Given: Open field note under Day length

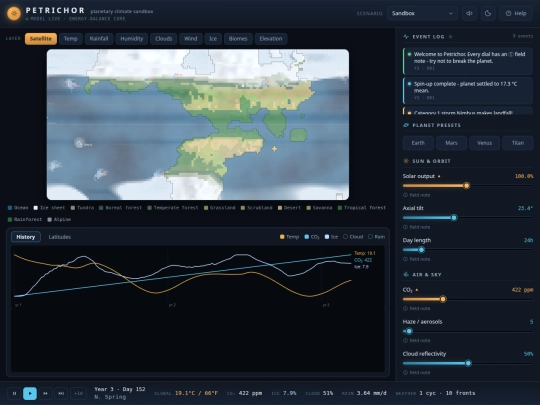Looking at the screenshot, I should coord(416,259).
